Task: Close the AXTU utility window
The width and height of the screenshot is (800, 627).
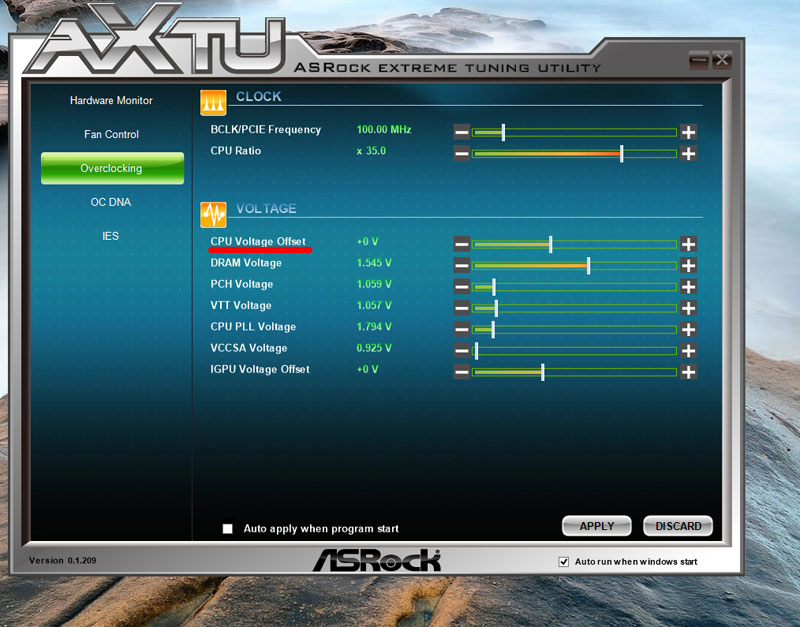Action: (722, 60)
